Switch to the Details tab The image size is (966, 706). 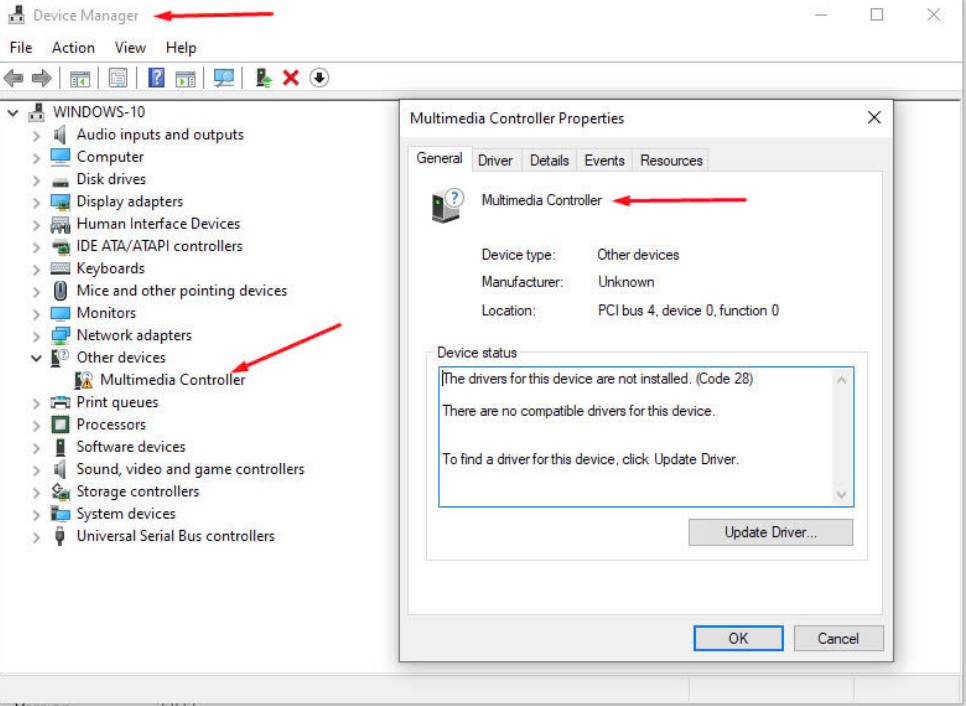point(549,160)
